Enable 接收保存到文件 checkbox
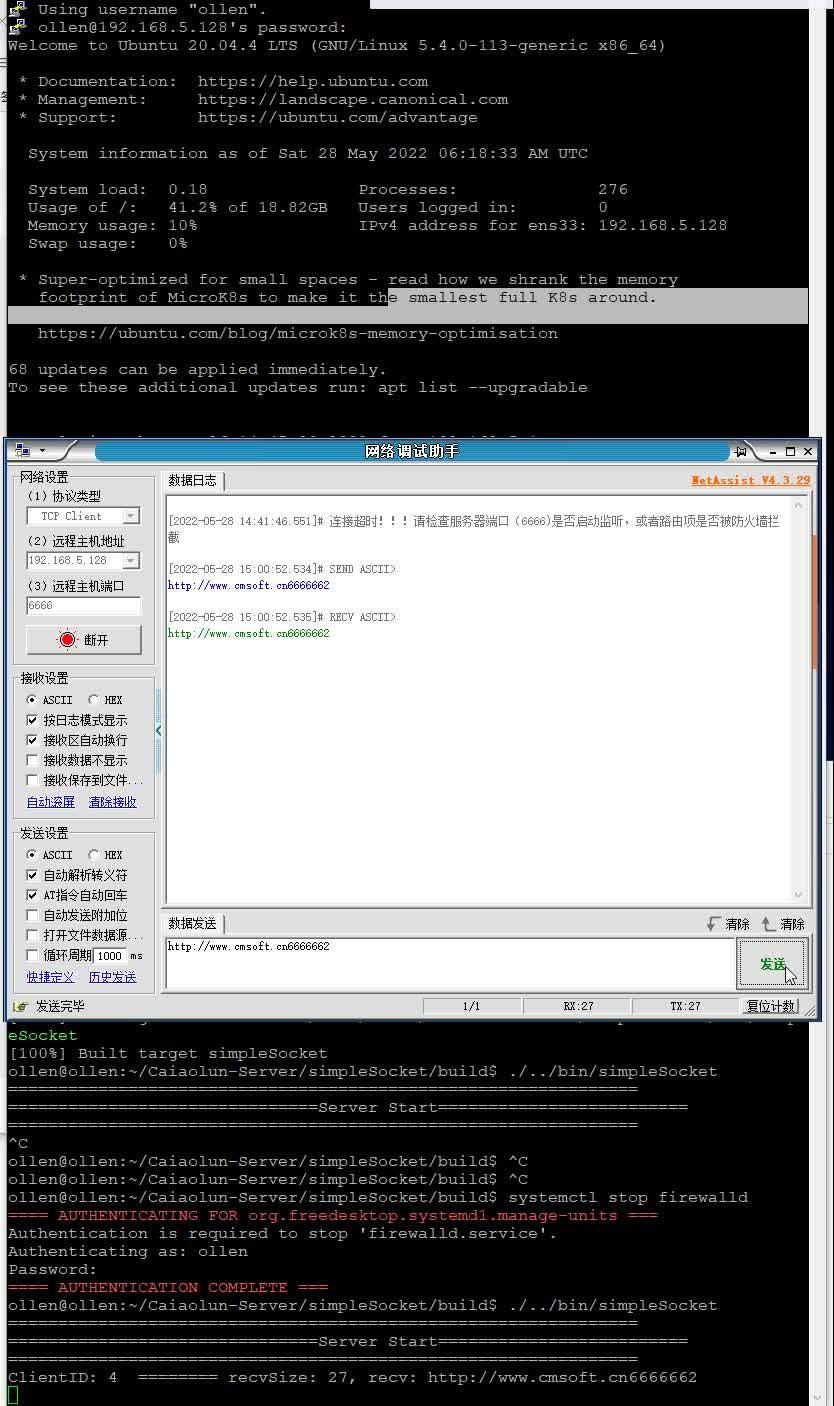The image size is (834, 1406). click(32, 780)
